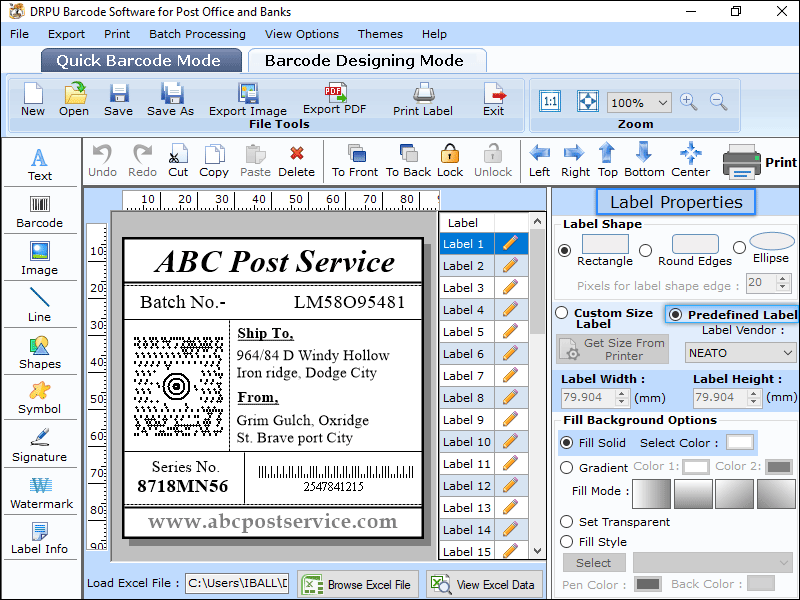
Task: Pick the Fill Solid select color swatch
Action: point(740,442)
